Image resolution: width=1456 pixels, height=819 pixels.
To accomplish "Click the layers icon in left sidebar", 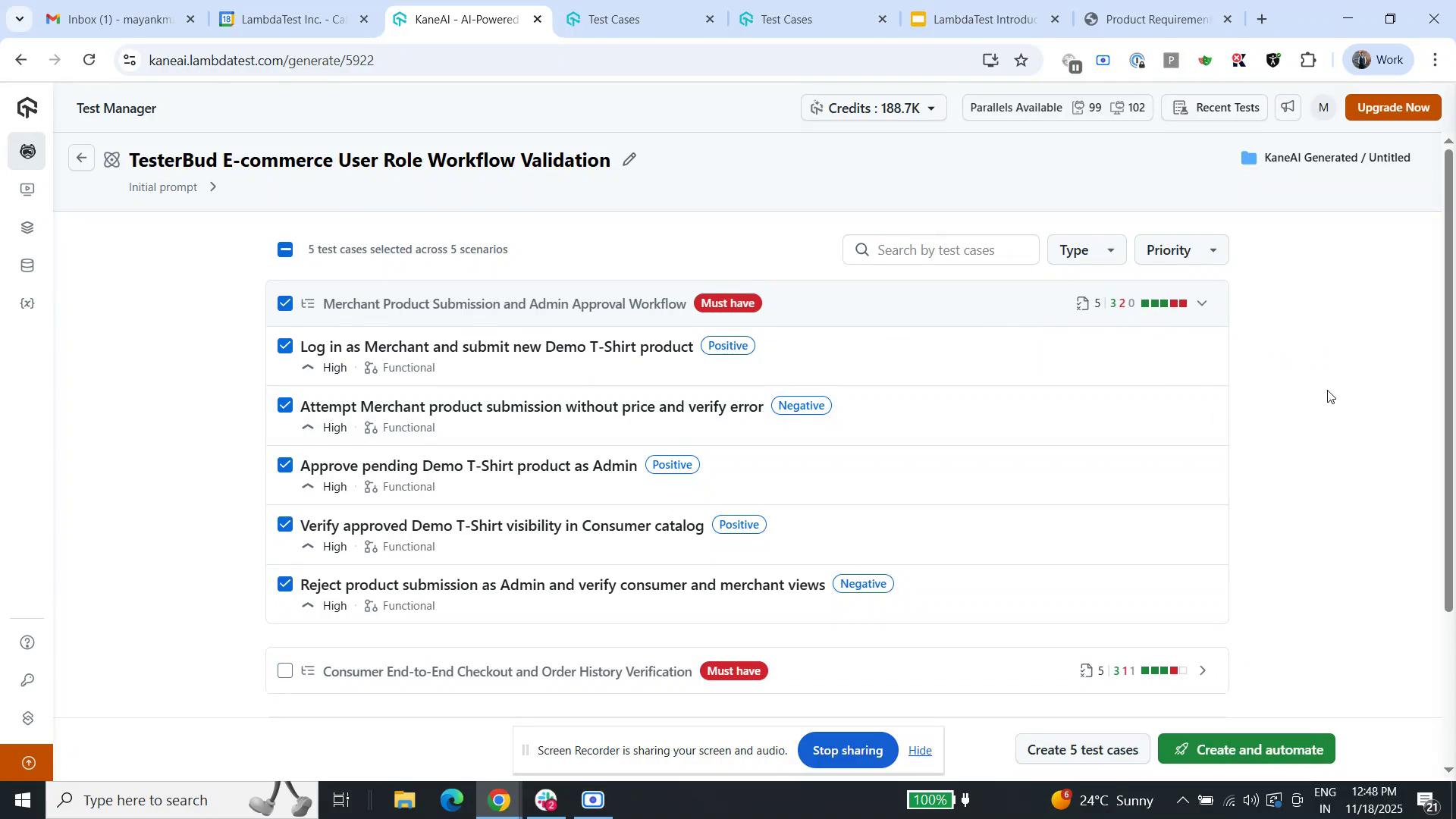I will point(27,227).
